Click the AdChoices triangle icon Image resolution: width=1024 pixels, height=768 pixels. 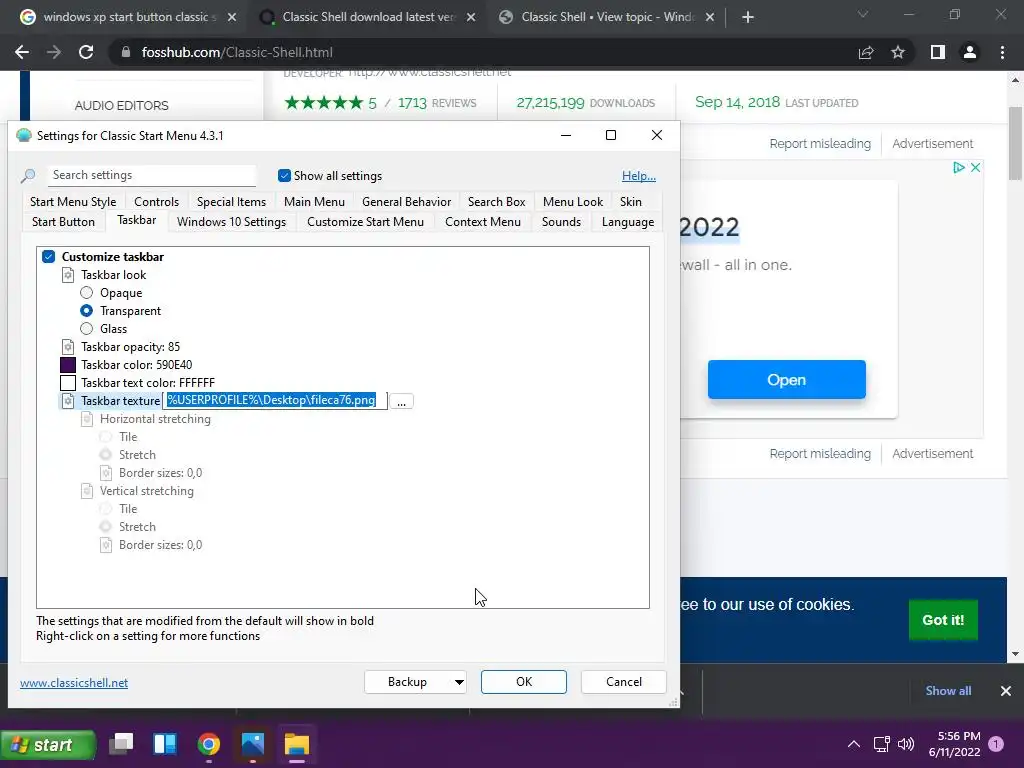point(959,168)
